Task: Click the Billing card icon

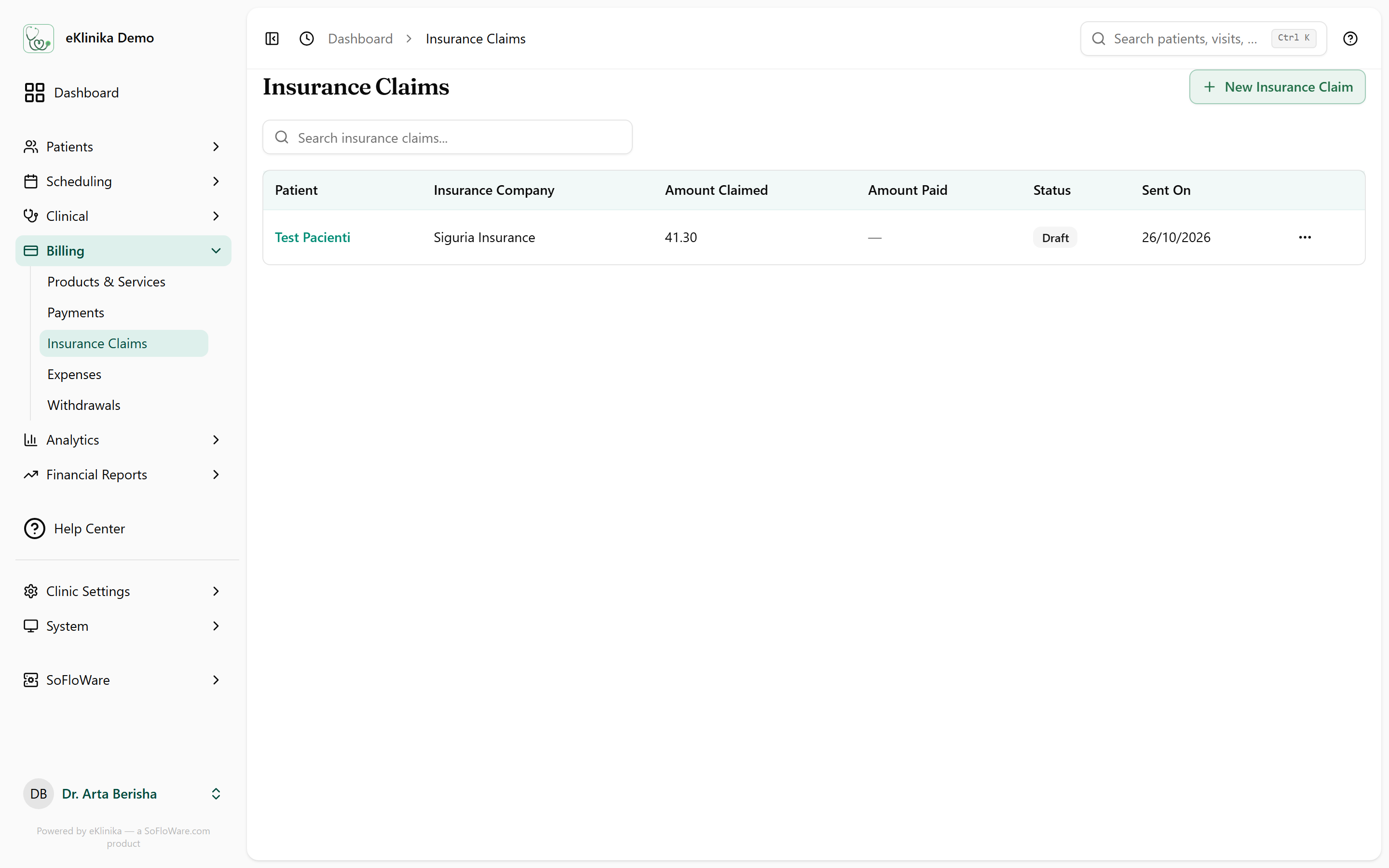Action: coord(31,251)
